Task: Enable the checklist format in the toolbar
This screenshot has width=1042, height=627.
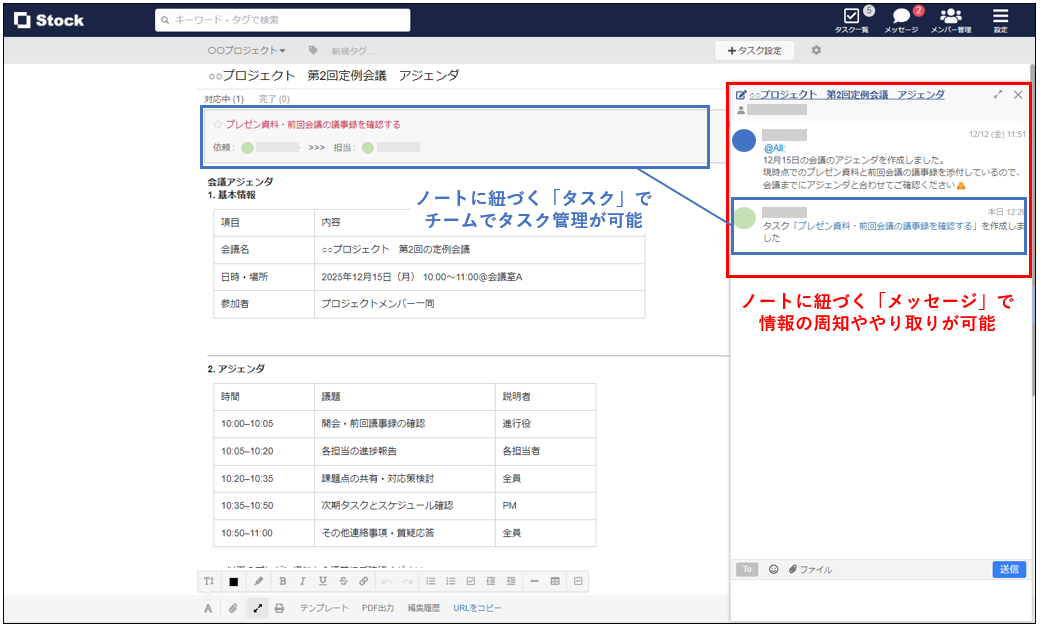Action: click(471, 581)
